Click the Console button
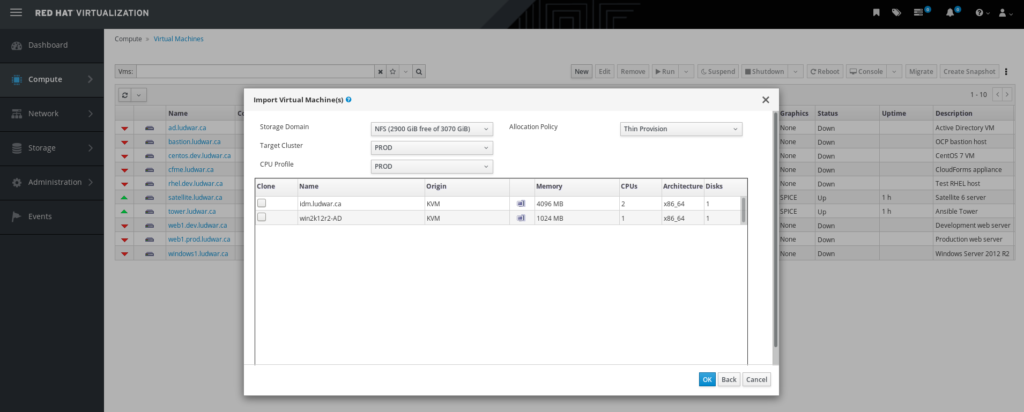The image size is (1024, 412). point(866,72)
